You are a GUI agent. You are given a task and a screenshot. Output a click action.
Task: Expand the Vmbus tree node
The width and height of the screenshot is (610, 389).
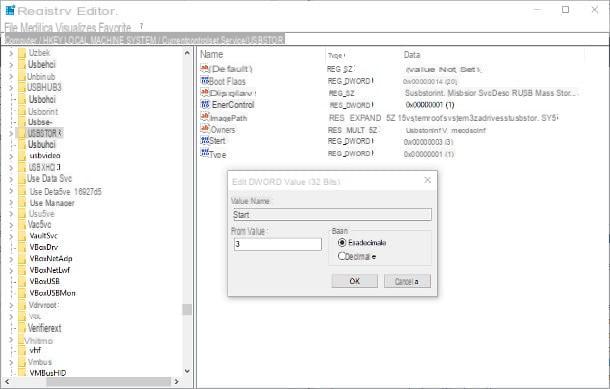[x=11, y=363]
